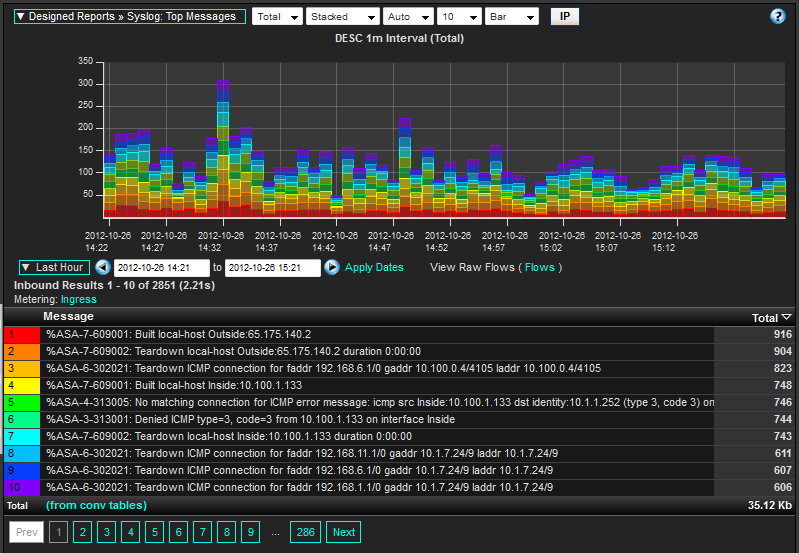Open the Last Hour time range menu
Image resolution: width=799 pixels, height=553 pixels.
(x=53, y=268)
